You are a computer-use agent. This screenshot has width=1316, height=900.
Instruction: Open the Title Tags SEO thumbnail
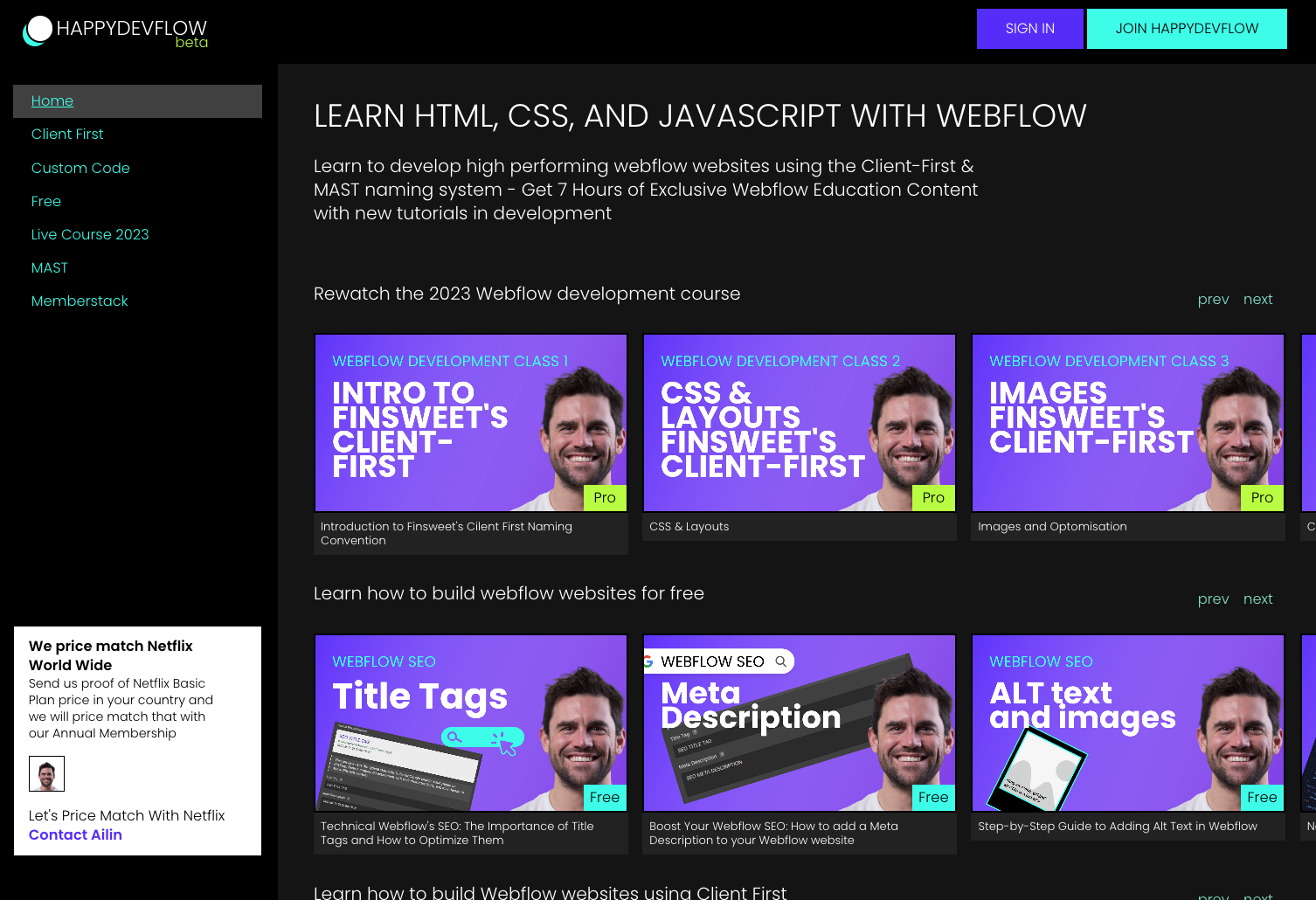(x=471, y=723)
